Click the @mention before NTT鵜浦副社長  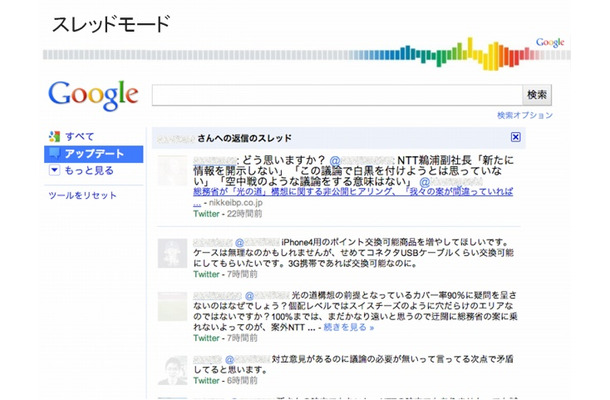[362, 160]
